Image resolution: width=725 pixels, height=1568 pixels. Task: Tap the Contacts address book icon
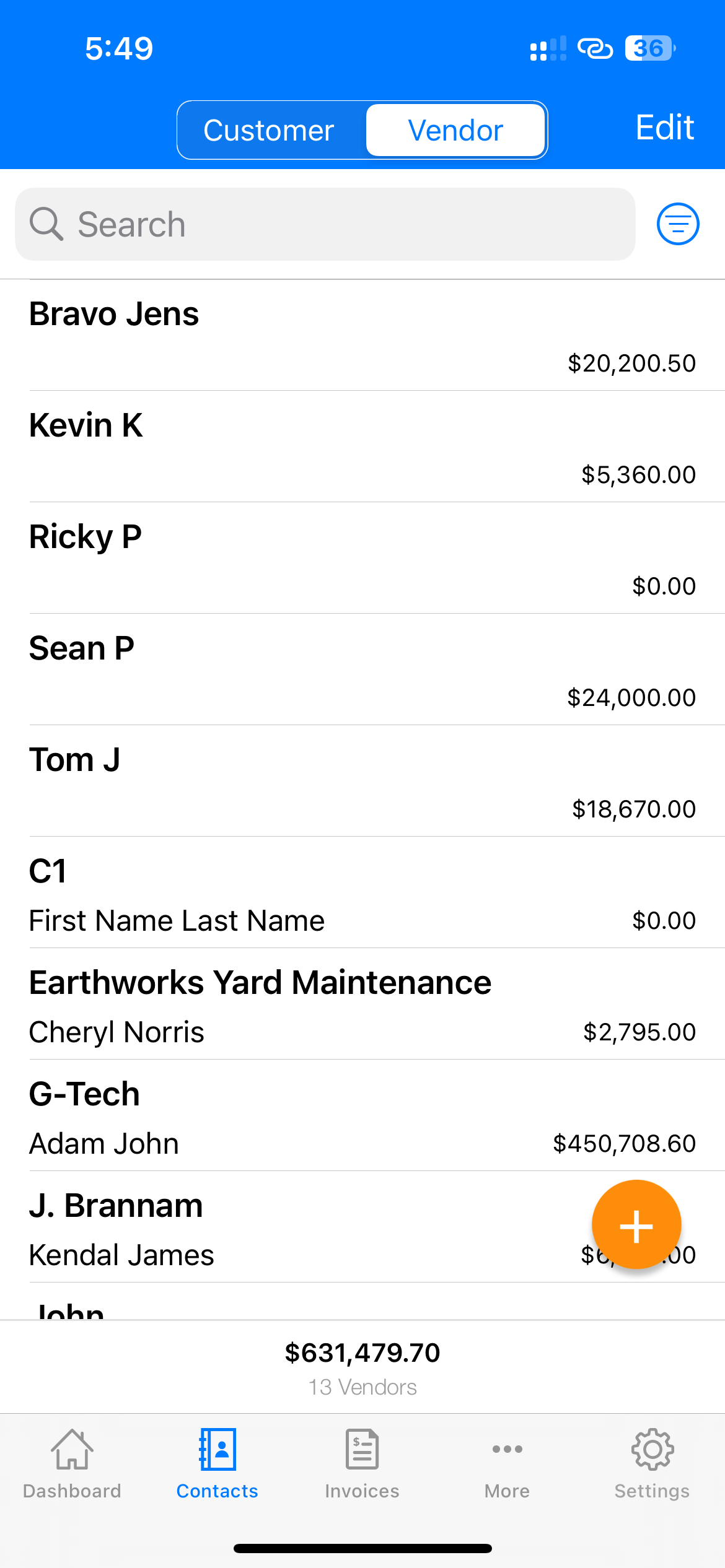point(217,1449)
